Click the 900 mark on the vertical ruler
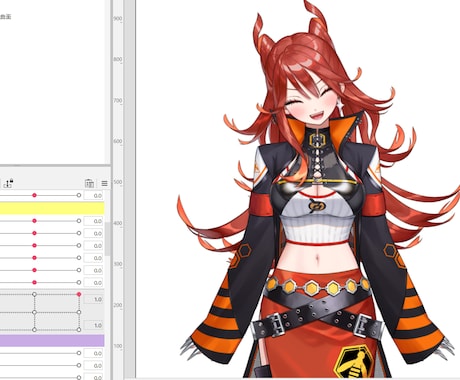460x380 pixels. coord(118,19)
